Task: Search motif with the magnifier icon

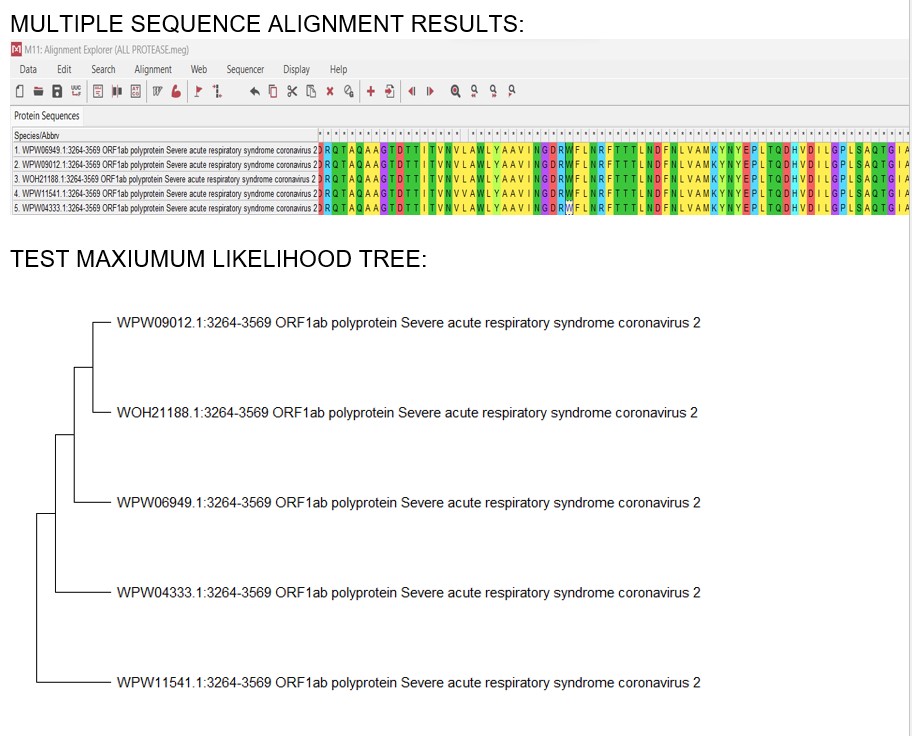Action: tap(455, 91)
